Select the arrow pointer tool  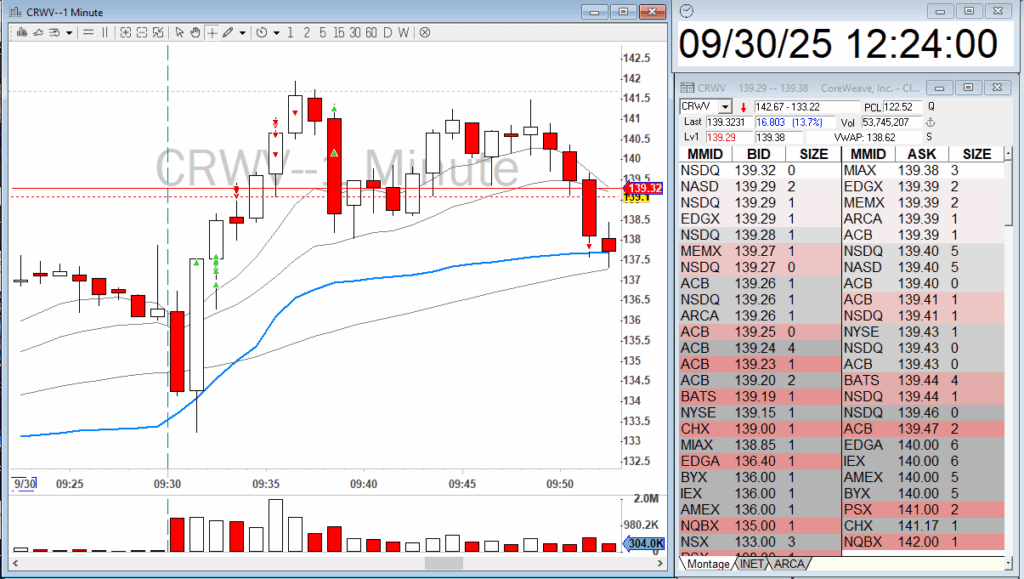180,32
